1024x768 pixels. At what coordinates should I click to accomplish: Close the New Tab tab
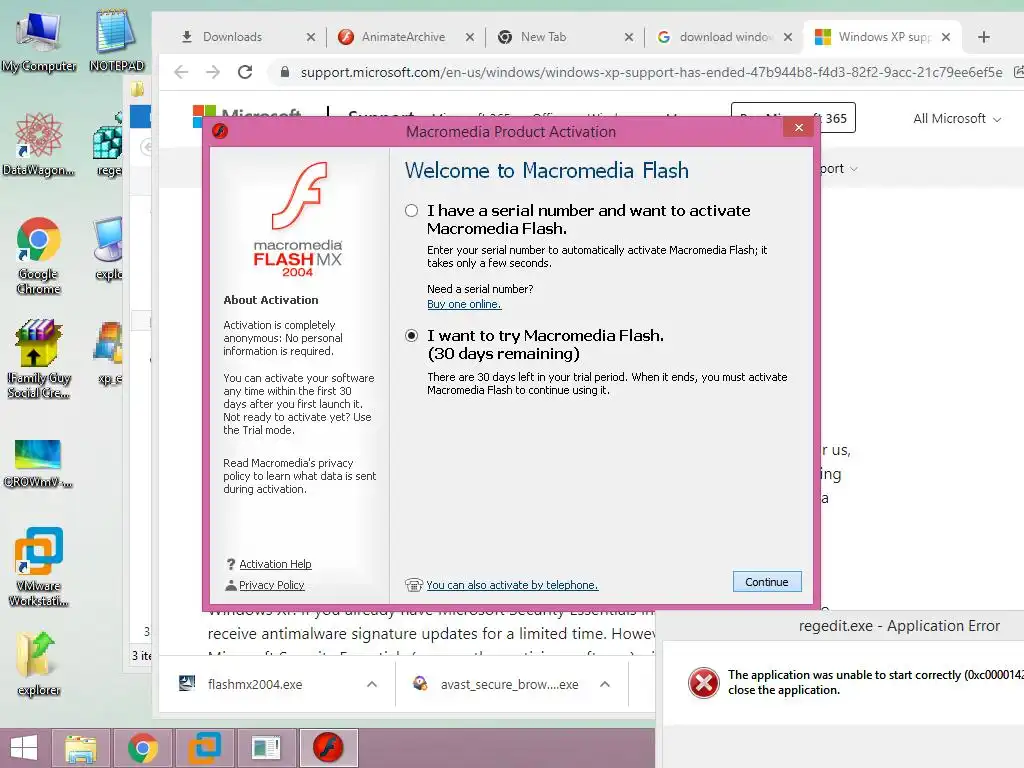[629, 37]
